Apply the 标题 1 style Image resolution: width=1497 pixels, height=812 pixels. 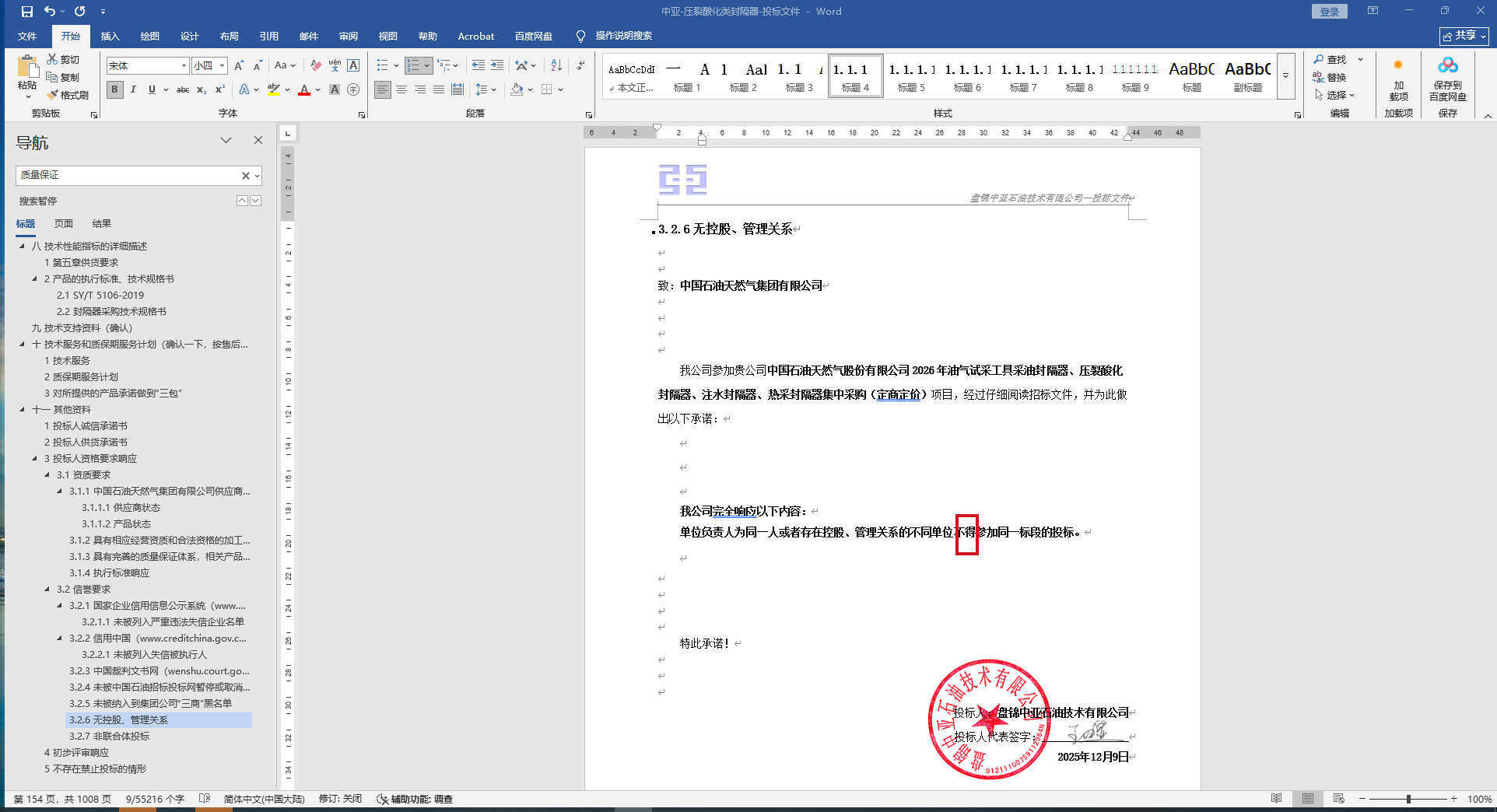pyautogui.click(x=687, y=76)
